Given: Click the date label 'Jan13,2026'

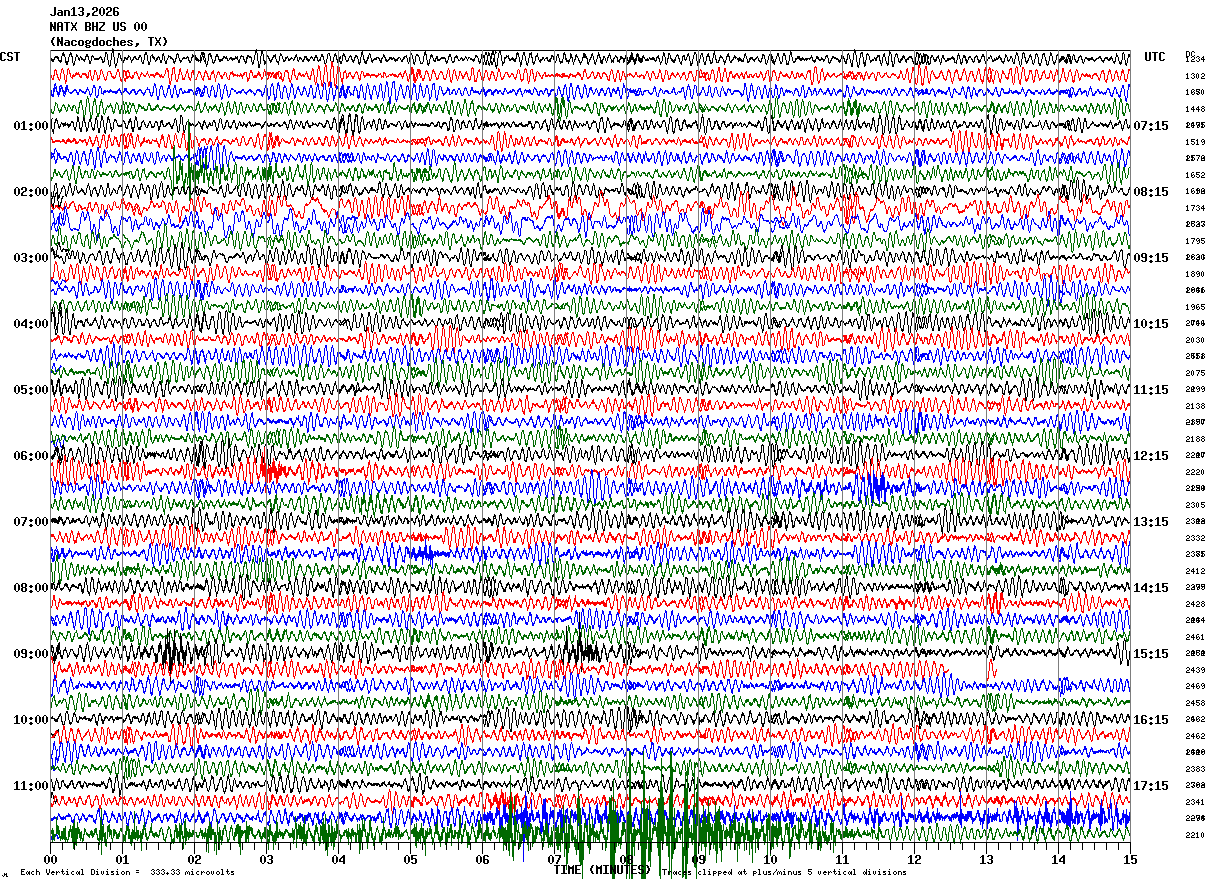Looking at the screenshot, I should point(84,12).
